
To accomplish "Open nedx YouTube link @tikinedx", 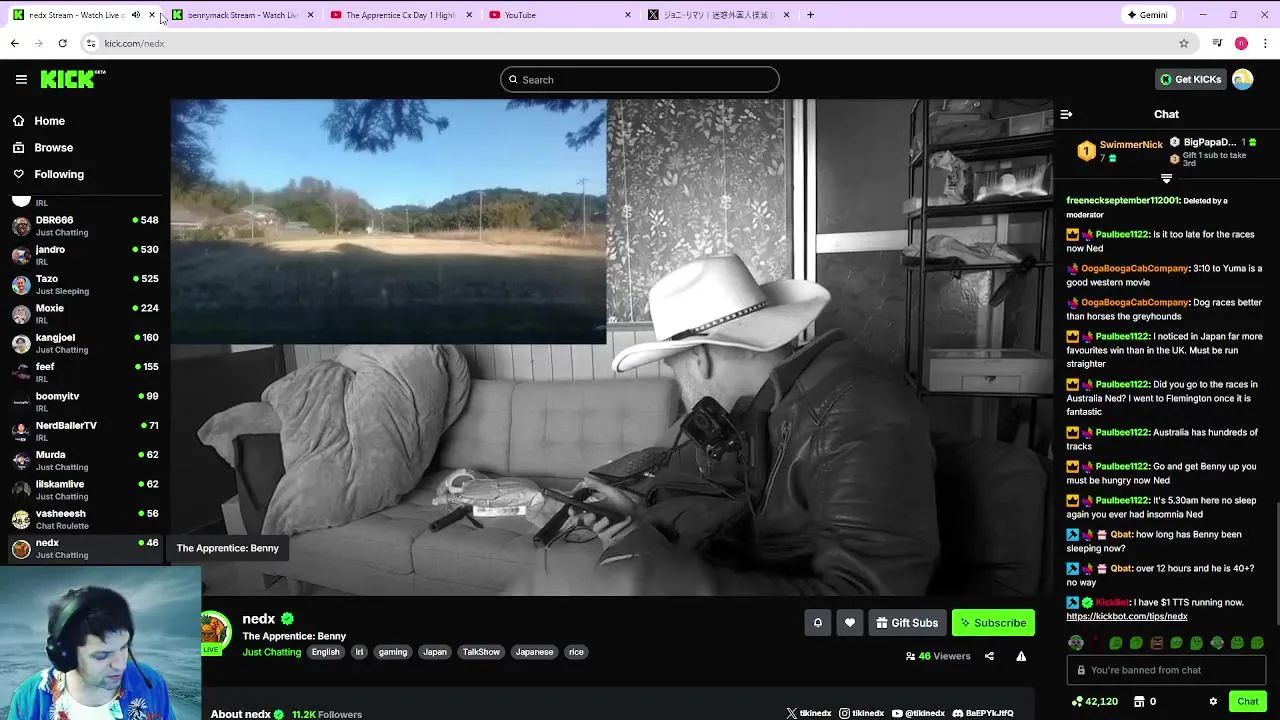I will click(x=918, y=713).
